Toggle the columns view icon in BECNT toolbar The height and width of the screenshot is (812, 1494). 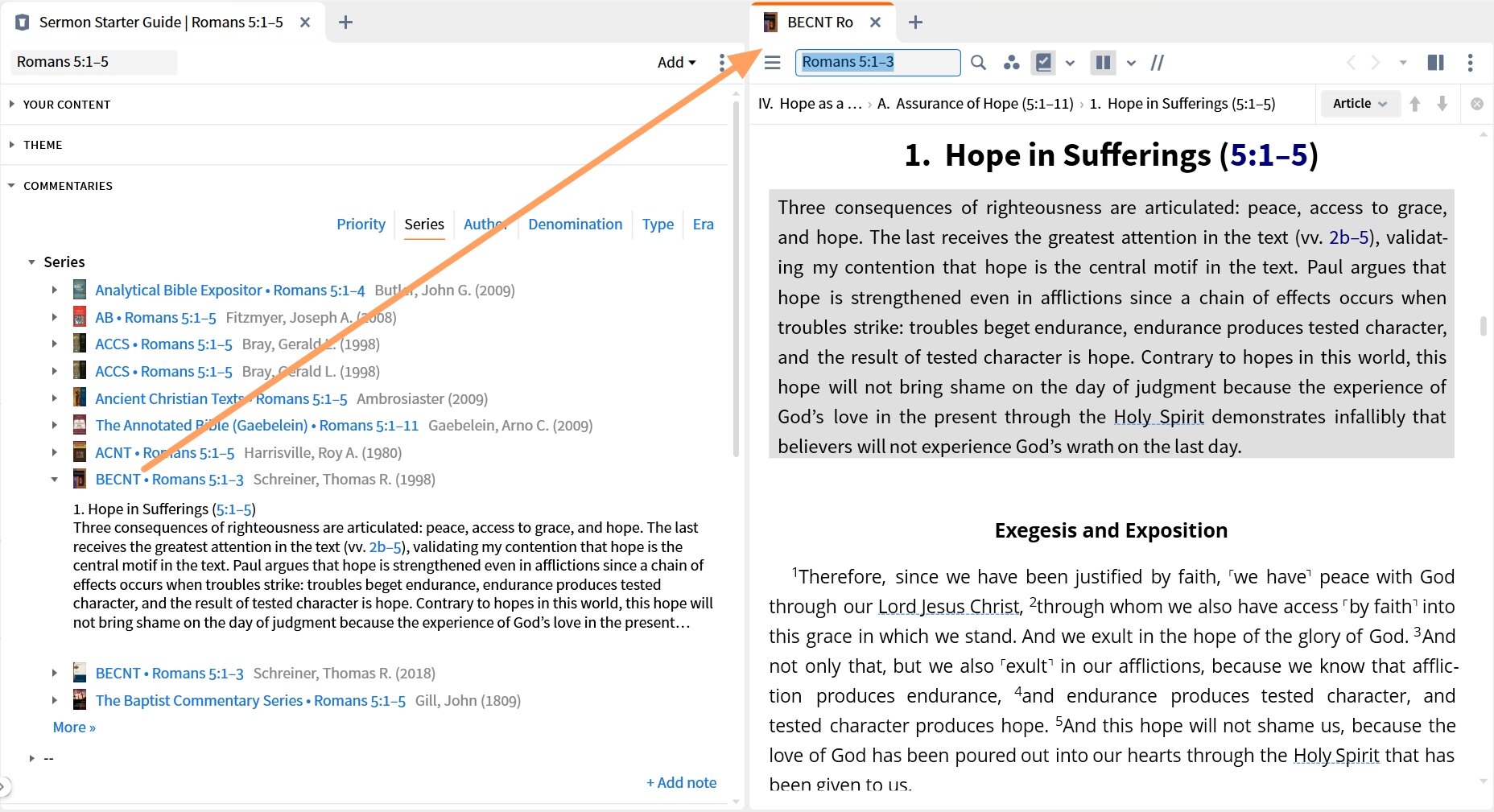(x=1103, y=63)
